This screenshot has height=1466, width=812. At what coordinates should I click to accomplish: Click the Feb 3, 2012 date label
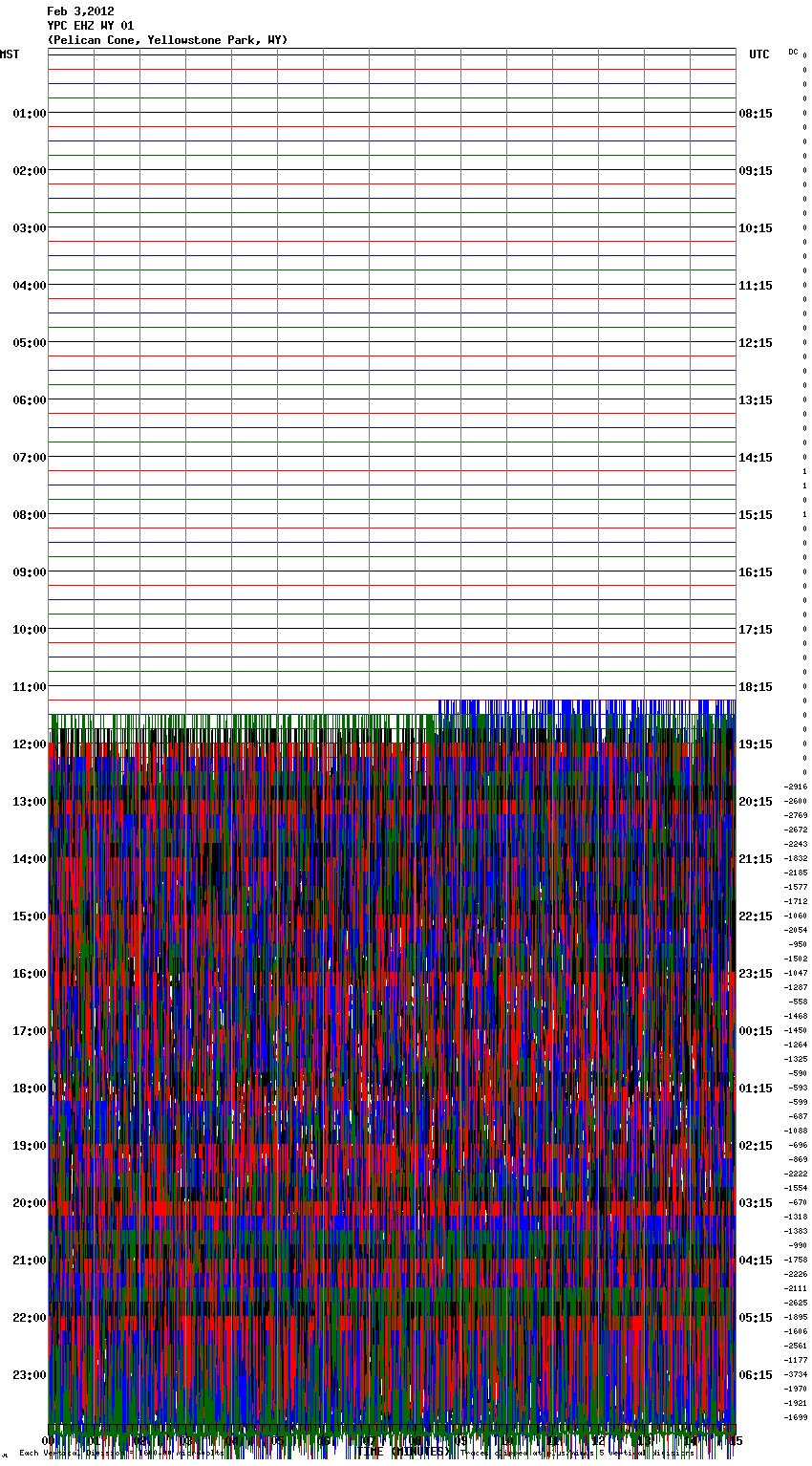pos(80,11)
